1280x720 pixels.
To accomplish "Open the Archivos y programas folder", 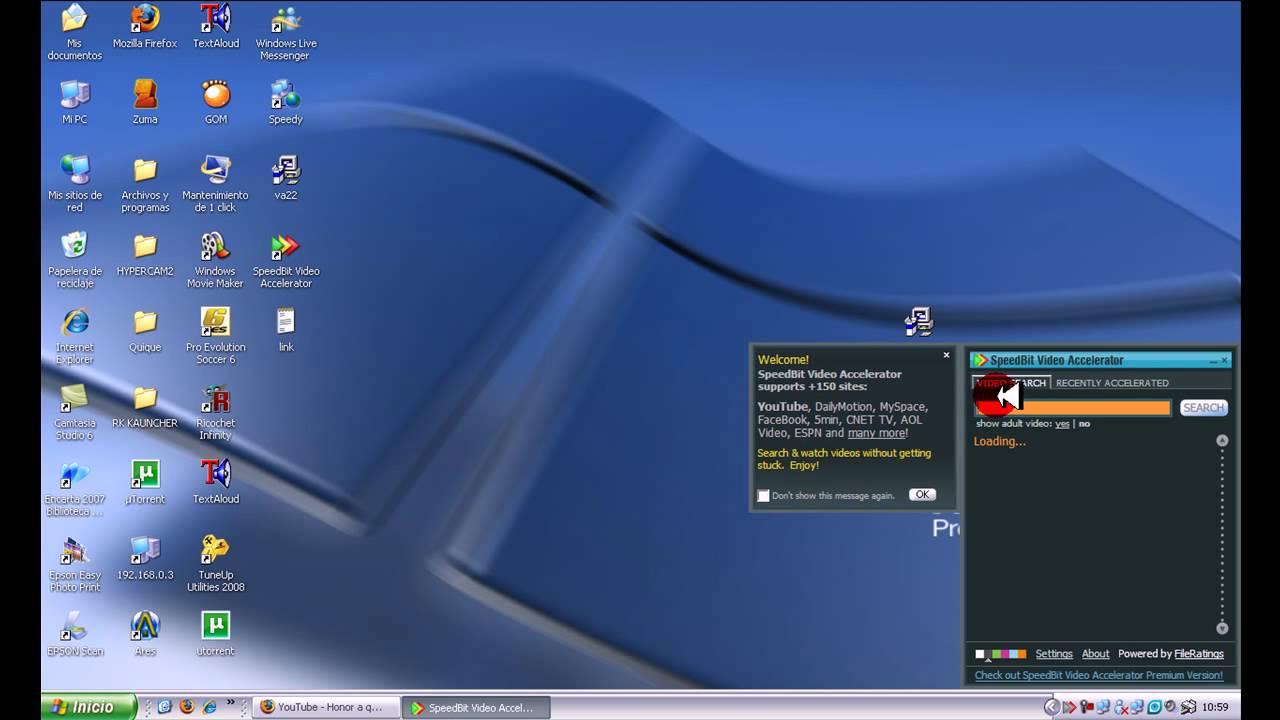I will point(145,183).
